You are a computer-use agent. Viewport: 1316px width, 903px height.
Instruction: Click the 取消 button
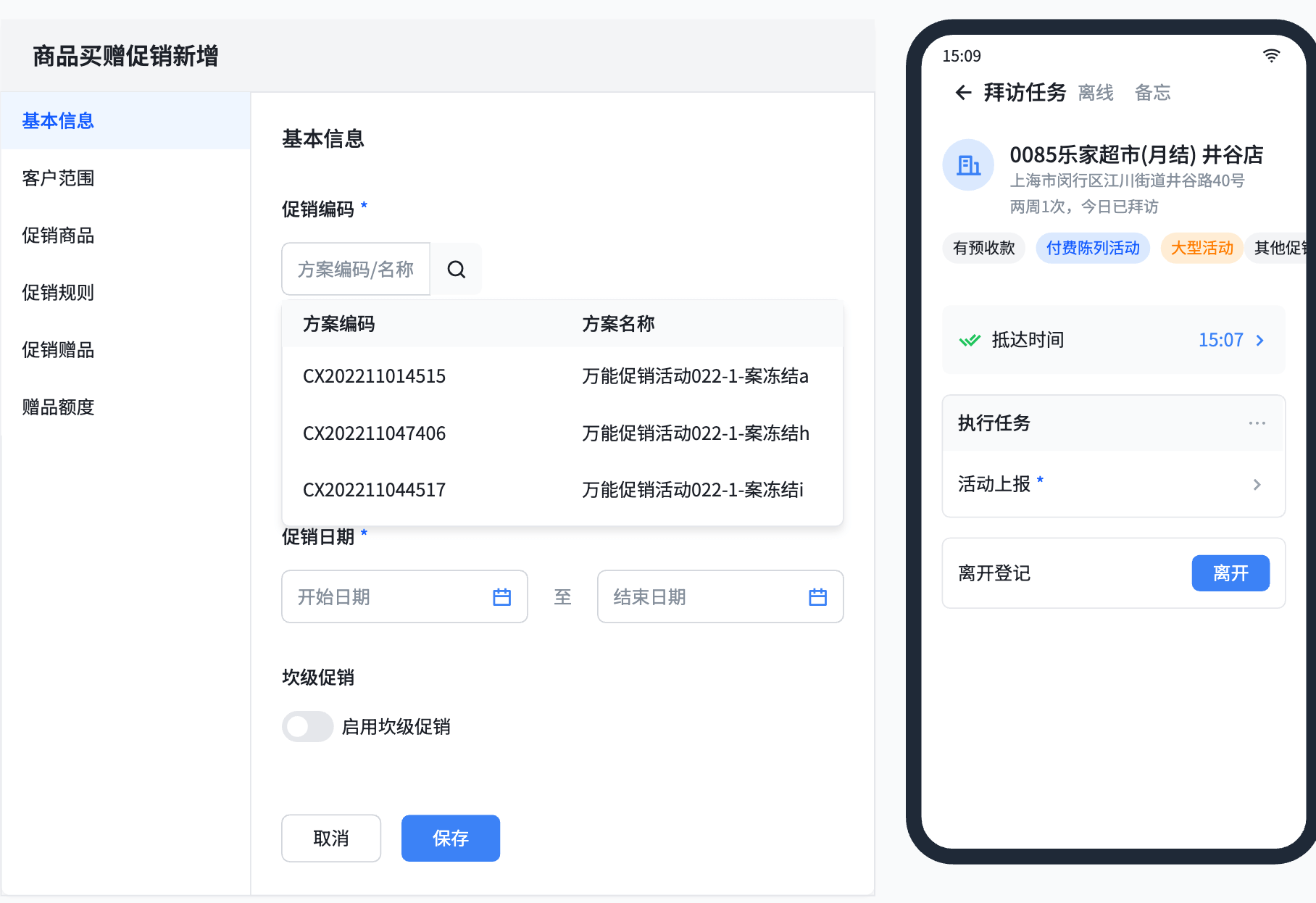(331, 838)
